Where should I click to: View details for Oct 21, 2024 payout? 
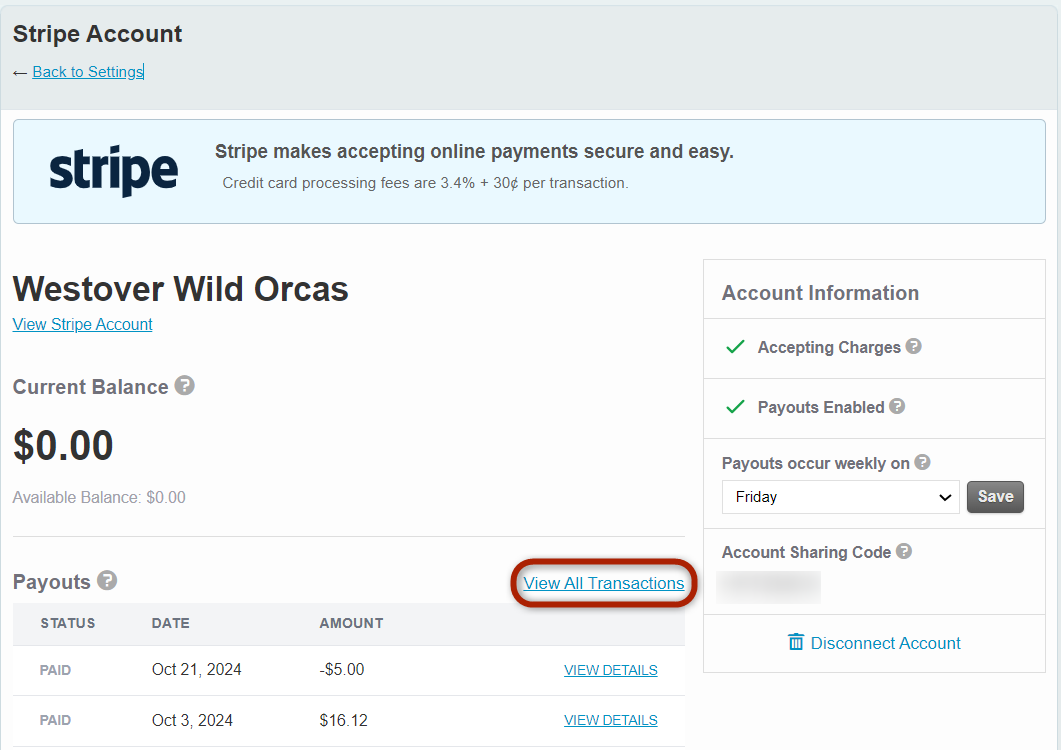coord(611,670)
